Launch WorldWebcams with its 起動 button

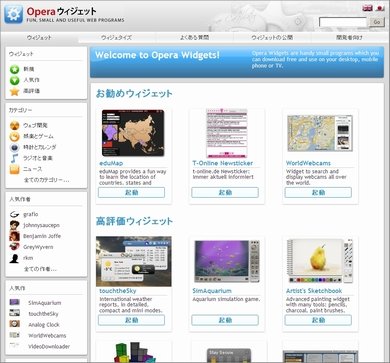318,193
